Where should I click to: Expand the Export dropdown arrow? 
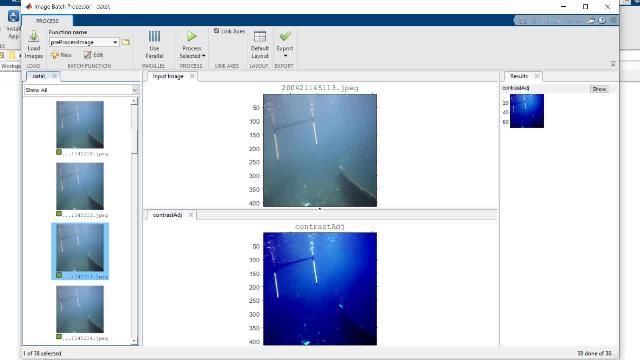(x=285, y=56)
